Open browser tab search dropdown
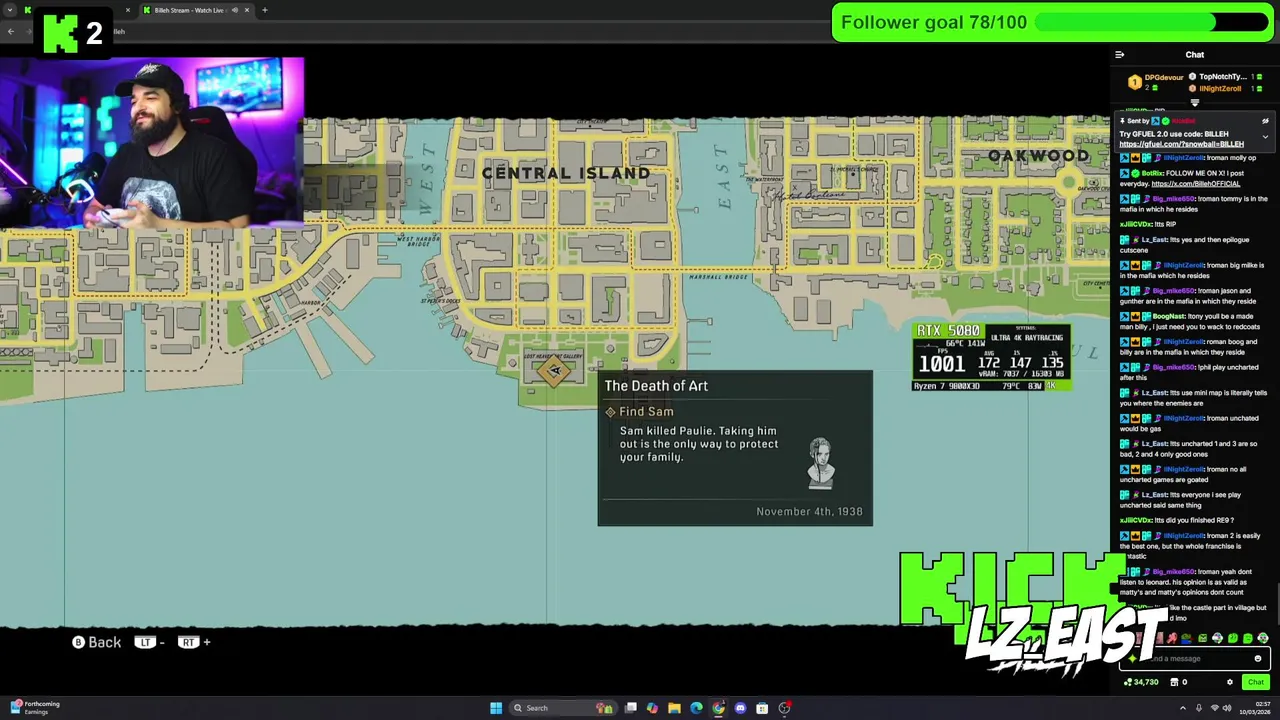 click(10, 10)
